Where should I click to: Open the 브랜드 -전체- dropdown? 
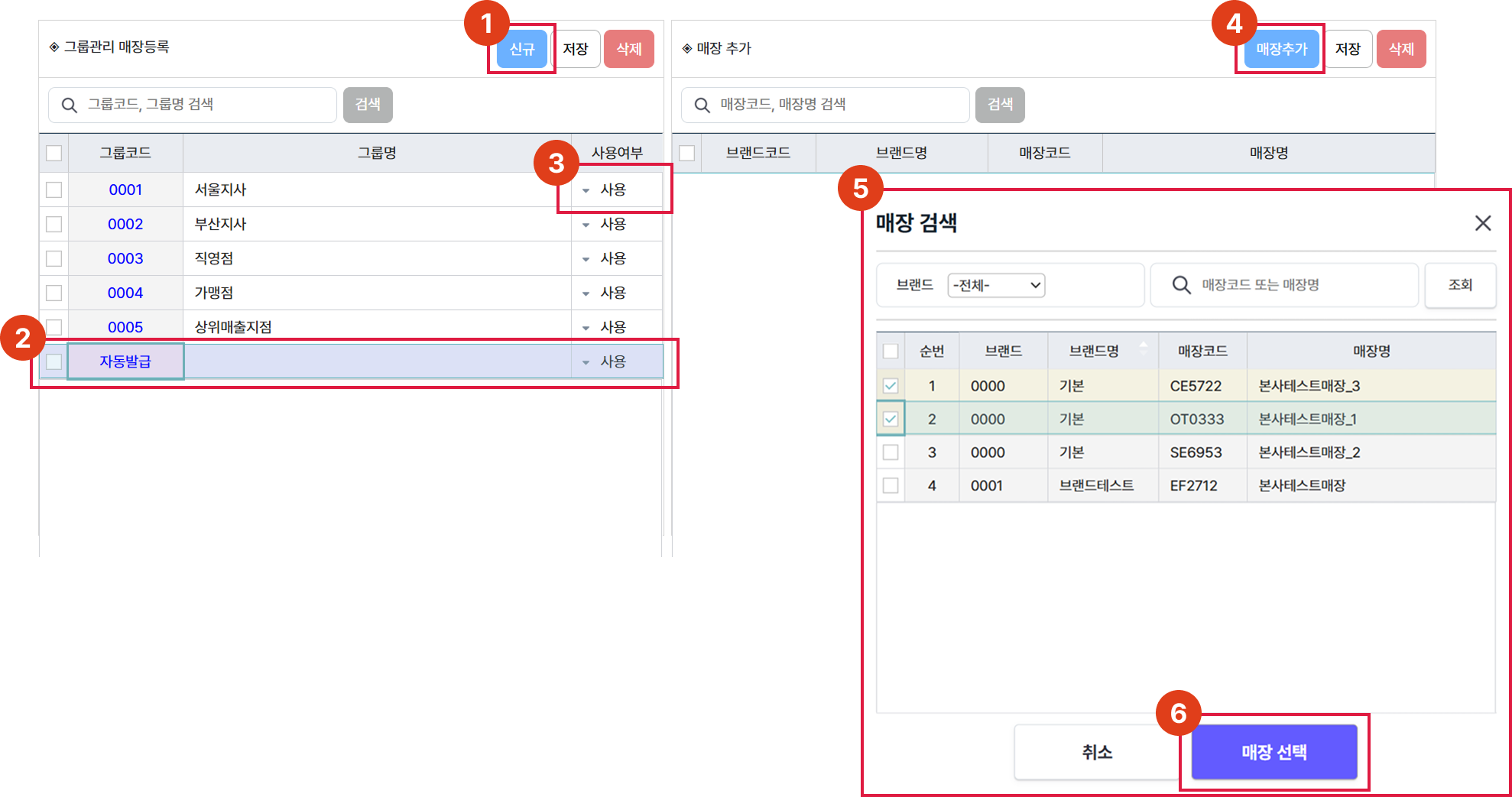pos(996,285)
